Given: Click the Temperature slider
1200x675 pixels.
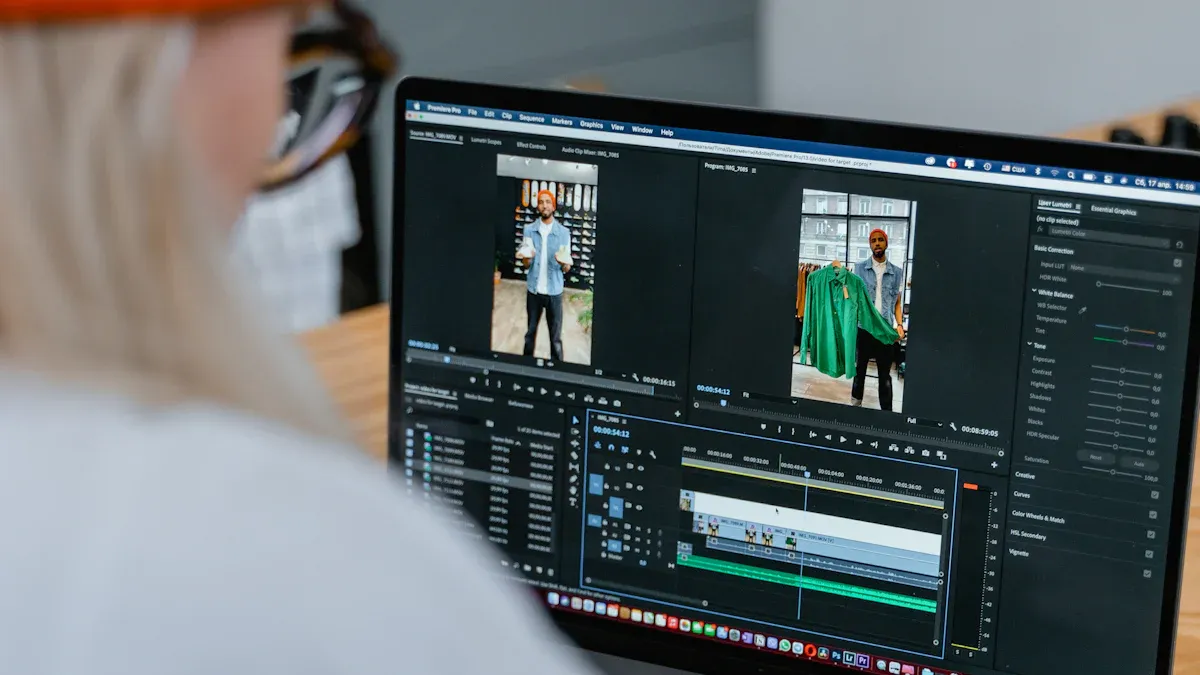Looking at the screenshot, I should 1125,328.
